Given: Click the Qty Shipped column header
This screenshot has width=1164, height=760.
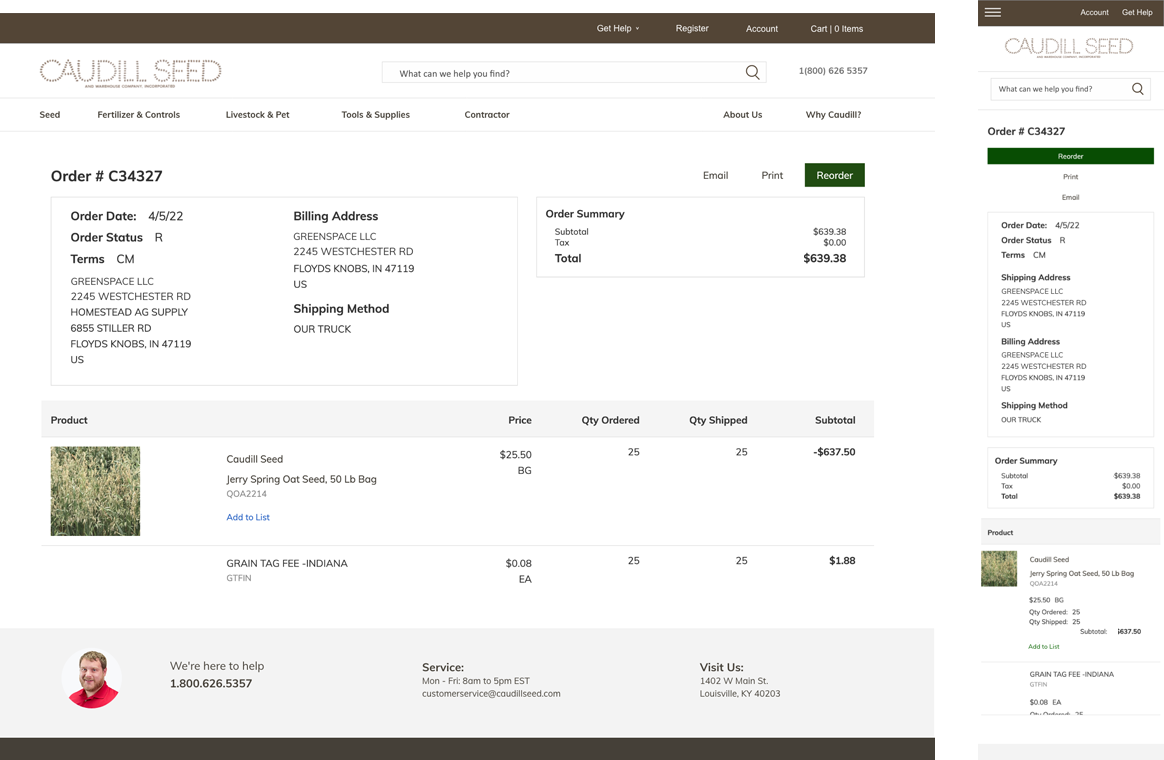Looking at the screenshot, I should pyautogui.click(x=718, y=420).
